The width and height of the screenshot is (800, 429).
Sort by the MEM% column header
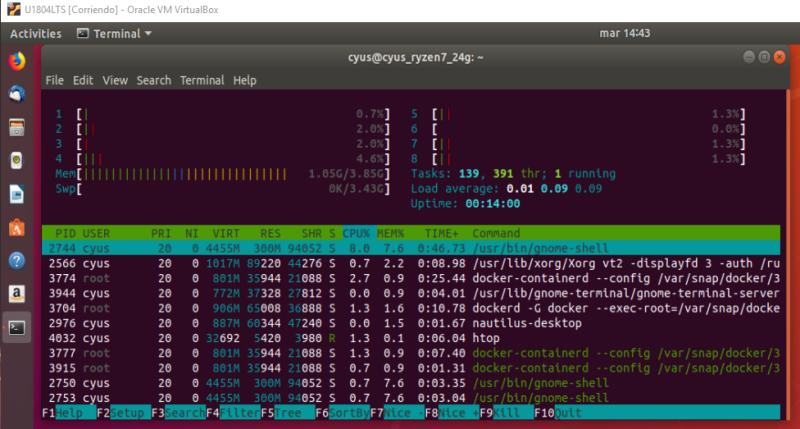(390, 234)
